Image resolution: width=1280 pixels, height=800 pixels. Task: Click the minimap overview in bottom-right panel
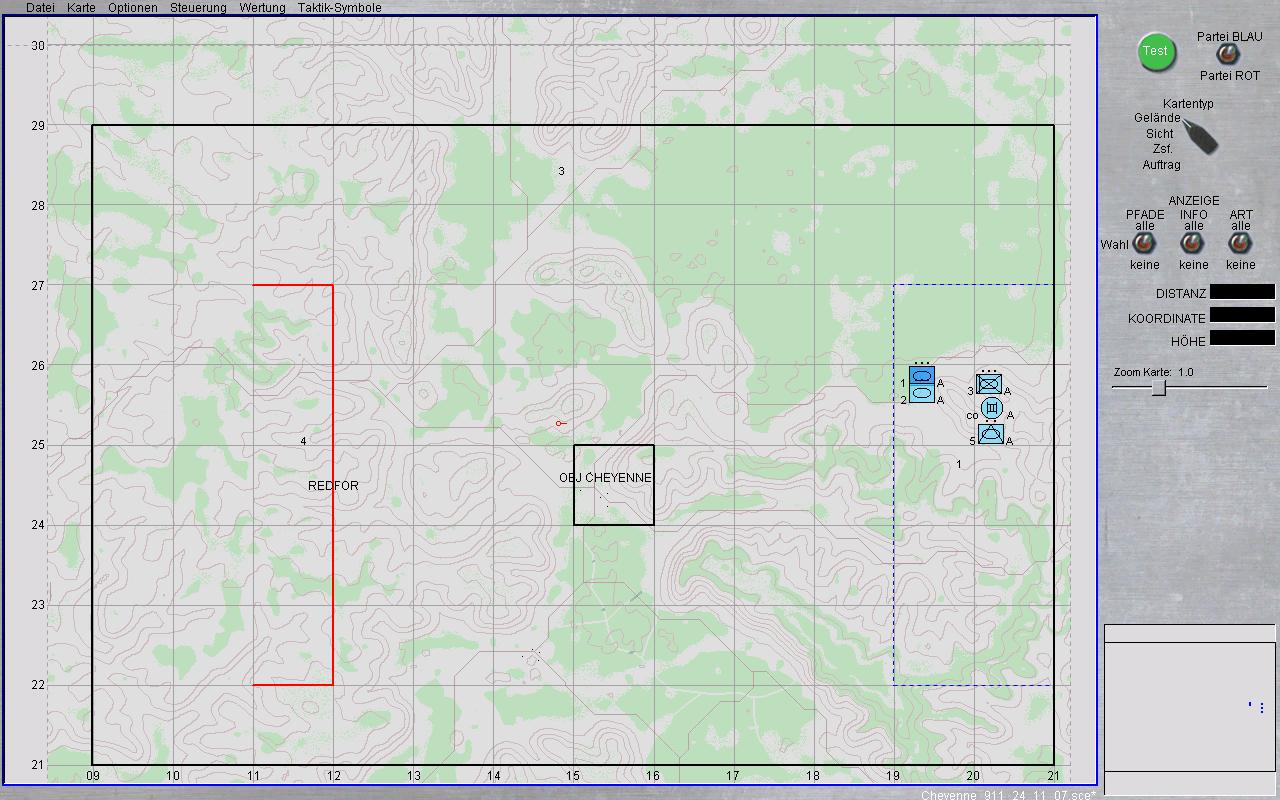point(1190,706)
